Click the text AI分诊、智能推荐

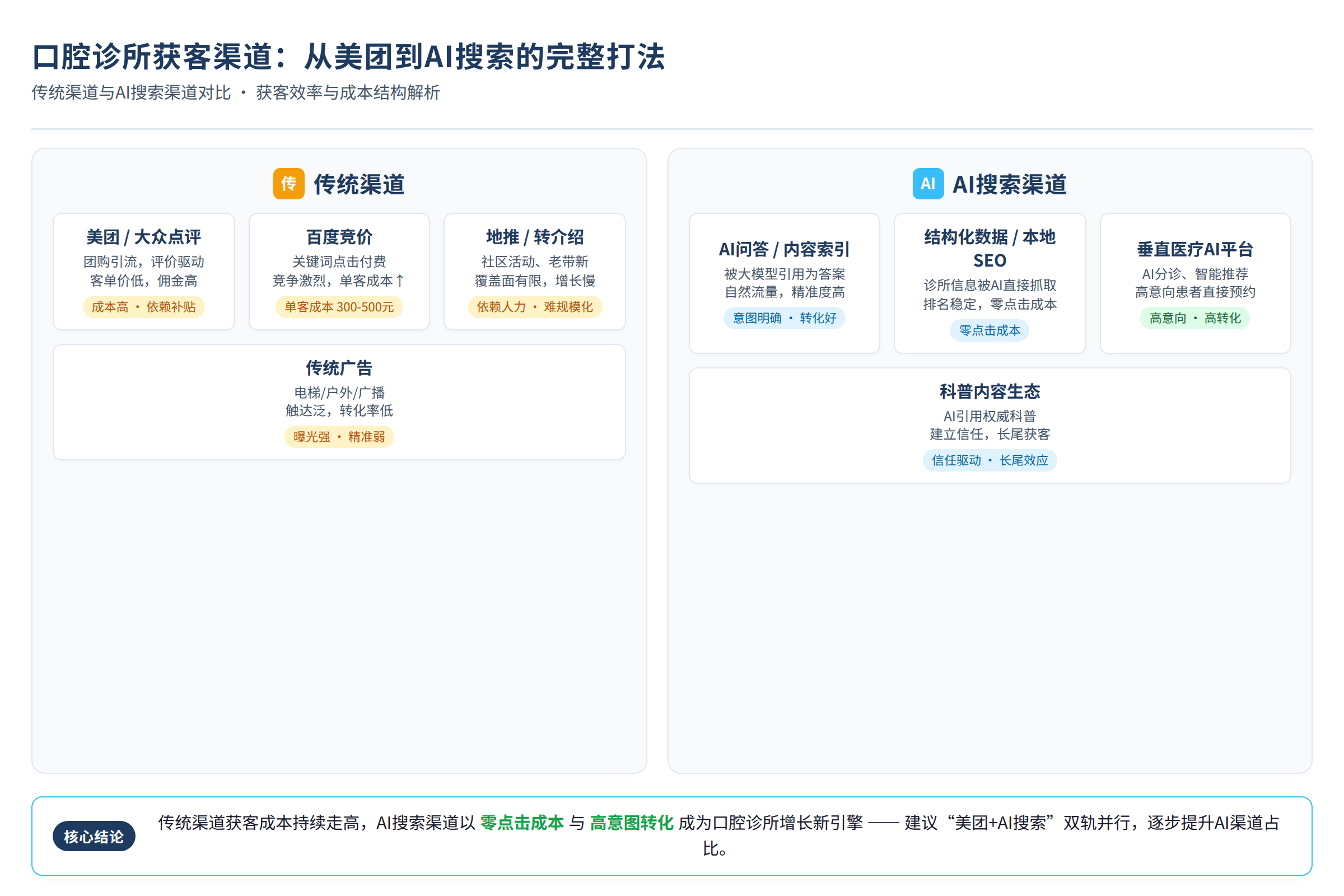coord(1196,274)
